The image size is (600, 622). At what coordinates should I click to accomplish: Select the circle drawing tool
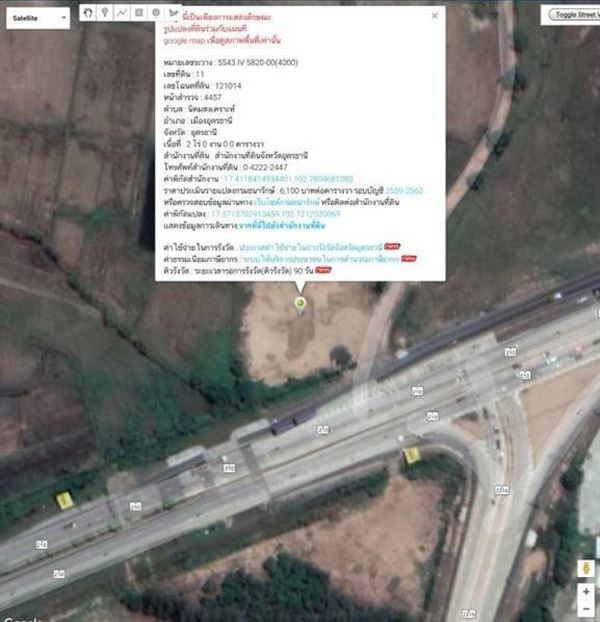pyautogui.click(x=156, y=13)
